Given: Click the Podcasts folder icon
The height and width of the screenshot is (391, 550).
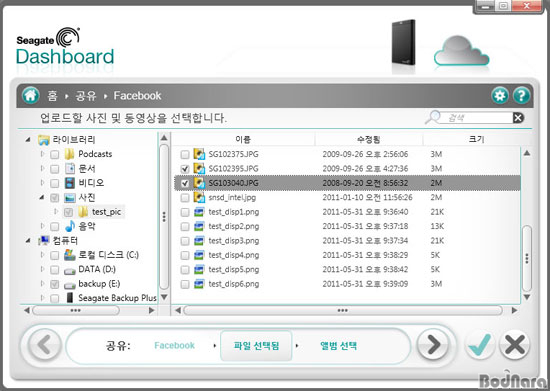Looking at the screenshot, I should click(70, 154).
